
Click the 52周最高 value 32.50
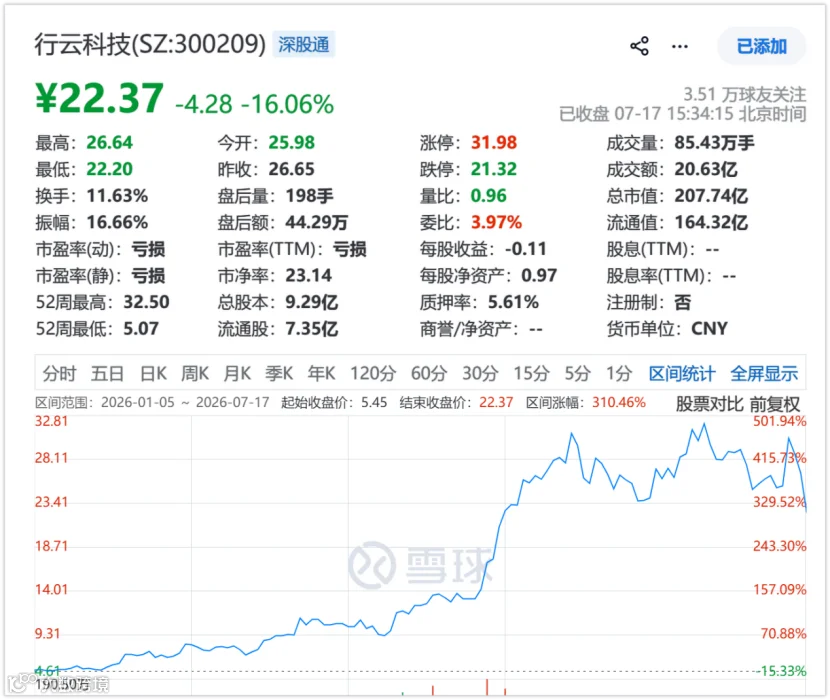point(147,302)
